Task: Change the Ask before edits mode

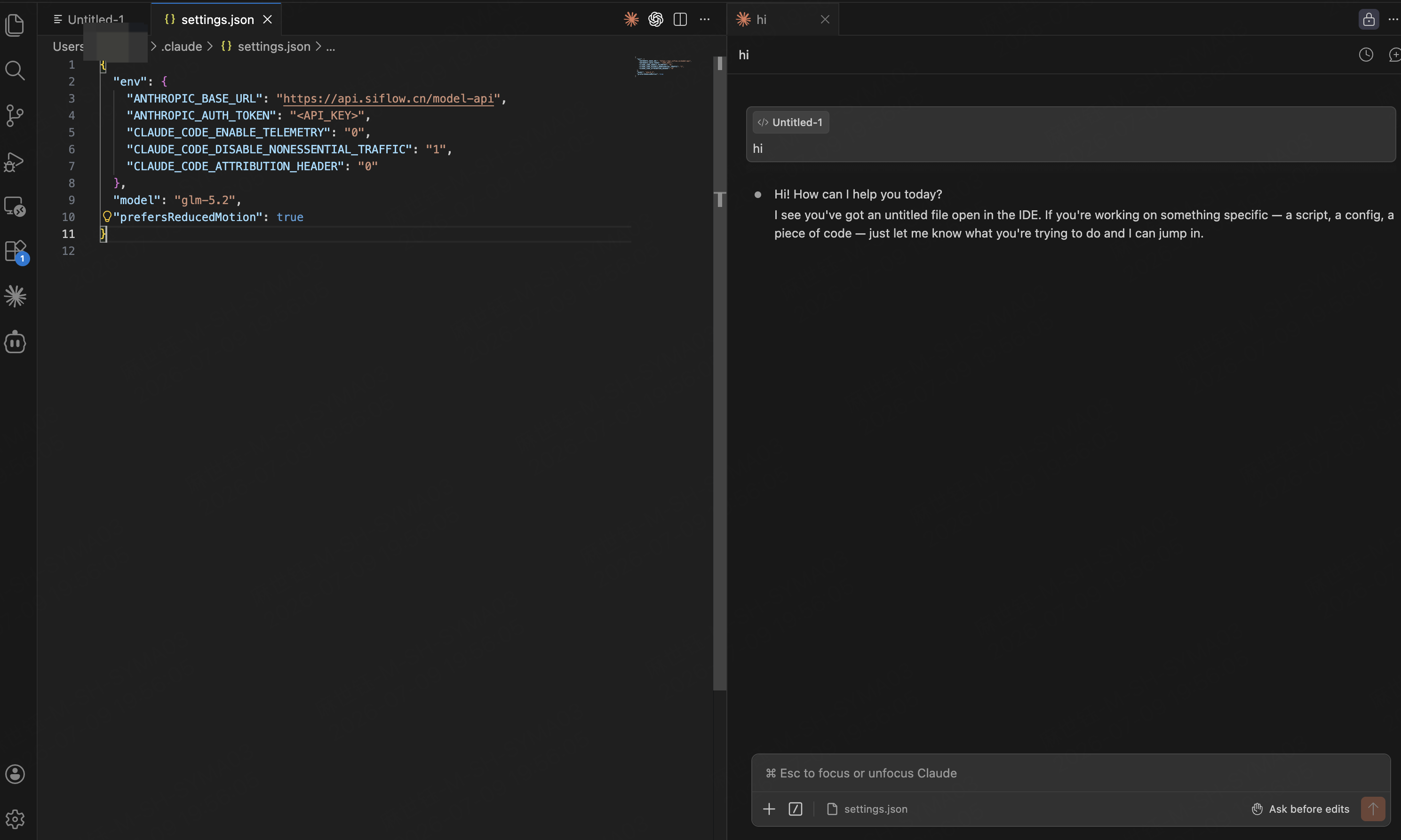Action: 1300,808
